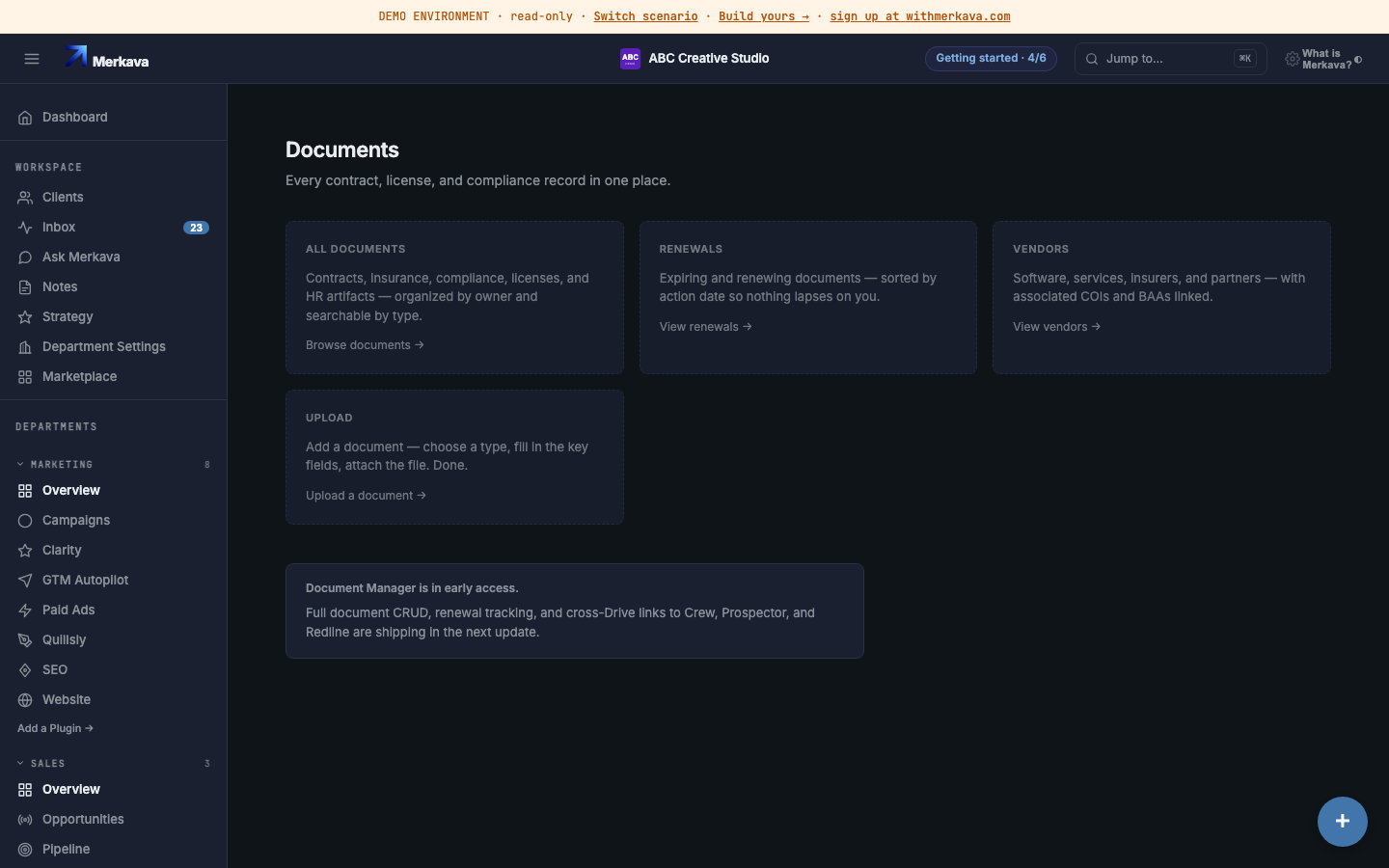Open the settings gear icon
The width and height of the screenshot is (1389, 868).
click(x=1292, y=59)
